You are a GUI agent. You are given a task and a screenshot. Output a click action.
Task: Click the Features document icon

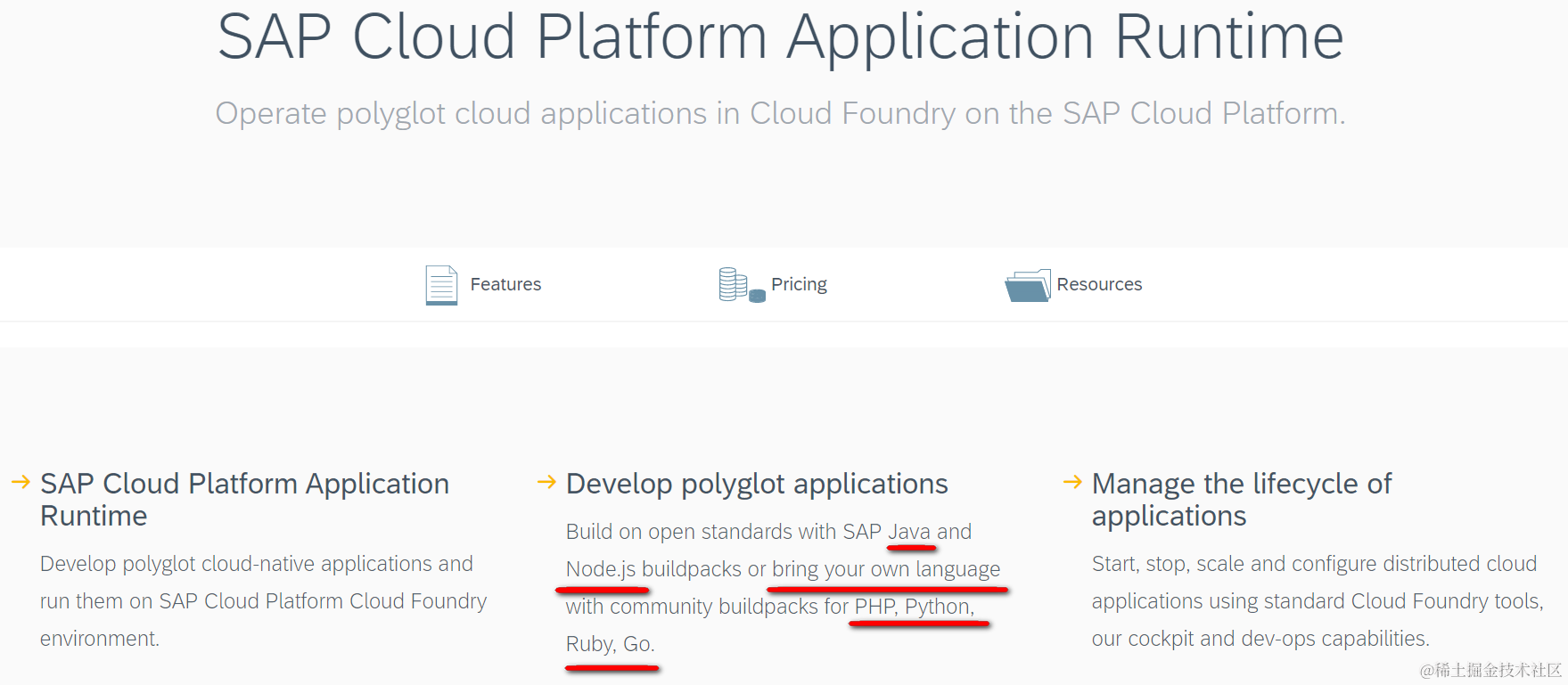coord(441,285)
